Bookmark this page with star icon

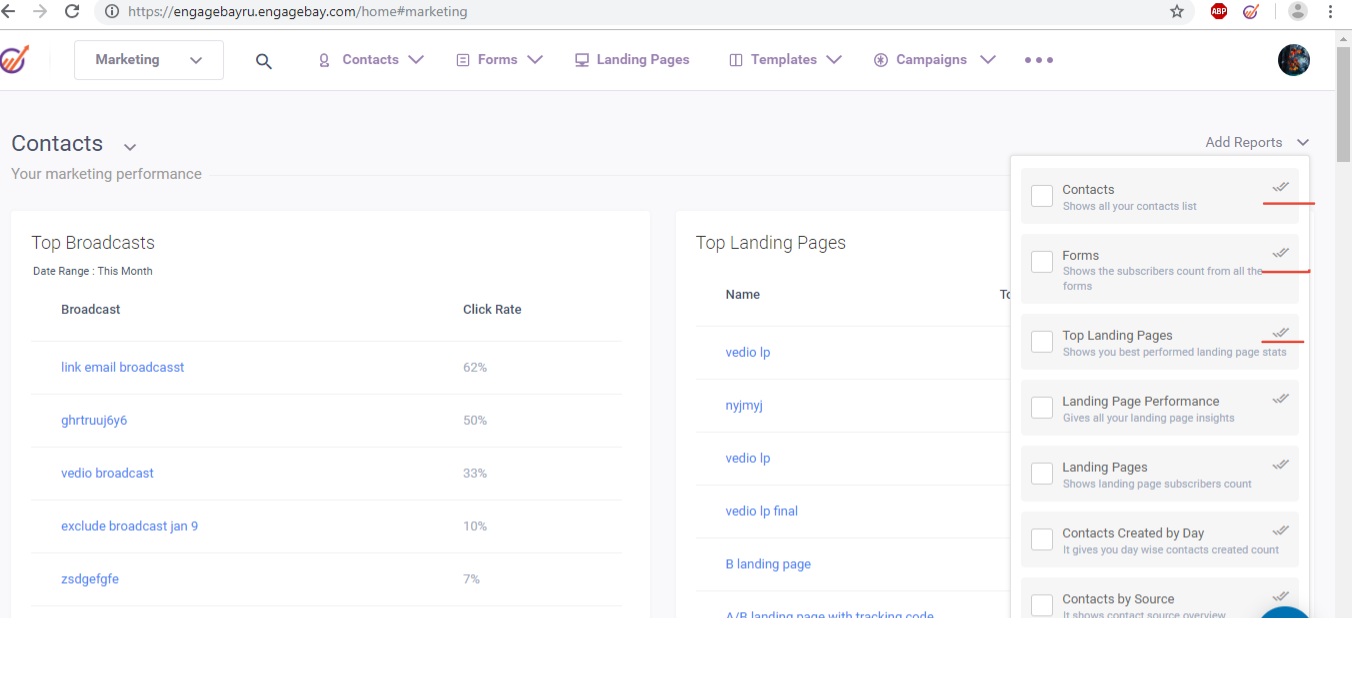tap(1176, 12)
